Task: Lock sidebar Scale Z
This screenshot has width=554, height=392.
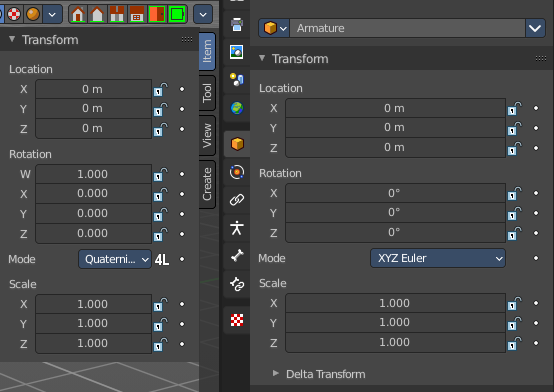Action: 160,344
